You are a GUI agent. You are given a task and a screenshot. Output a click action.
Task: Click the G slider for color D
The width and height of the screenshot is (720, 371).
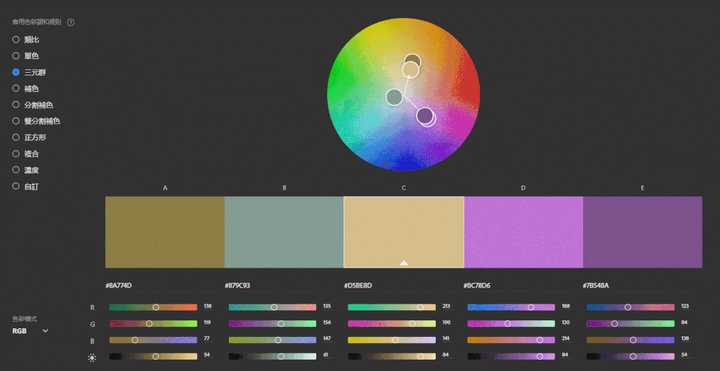511,324
